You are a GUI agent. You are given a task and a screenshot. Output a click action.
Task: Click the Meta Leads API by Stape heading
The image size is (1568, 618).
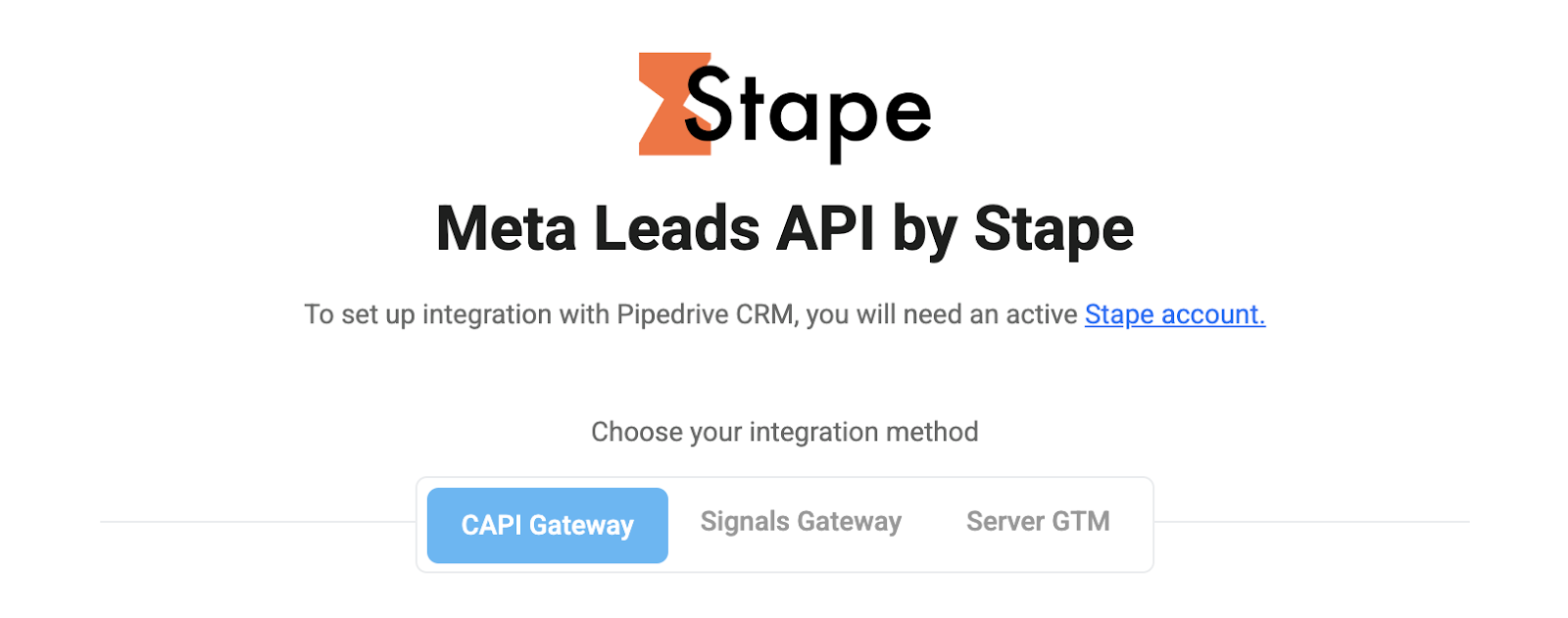(x=785, y=229)
